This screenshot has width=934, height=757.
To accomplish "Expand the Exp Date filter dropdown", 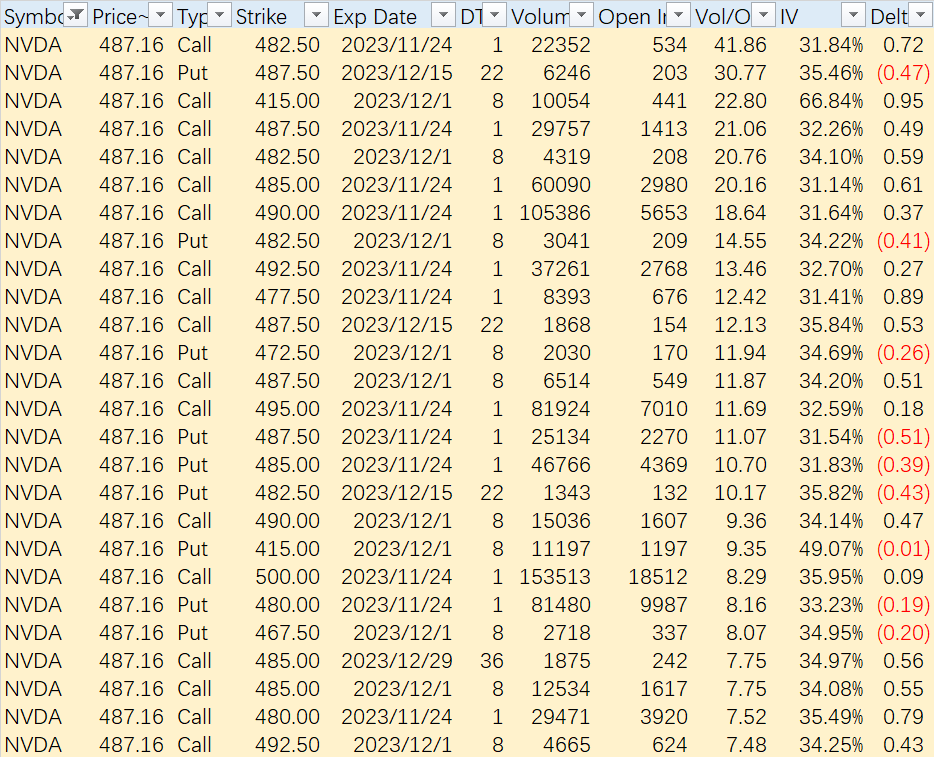I will pyautogui.click(x=443, y=15).
